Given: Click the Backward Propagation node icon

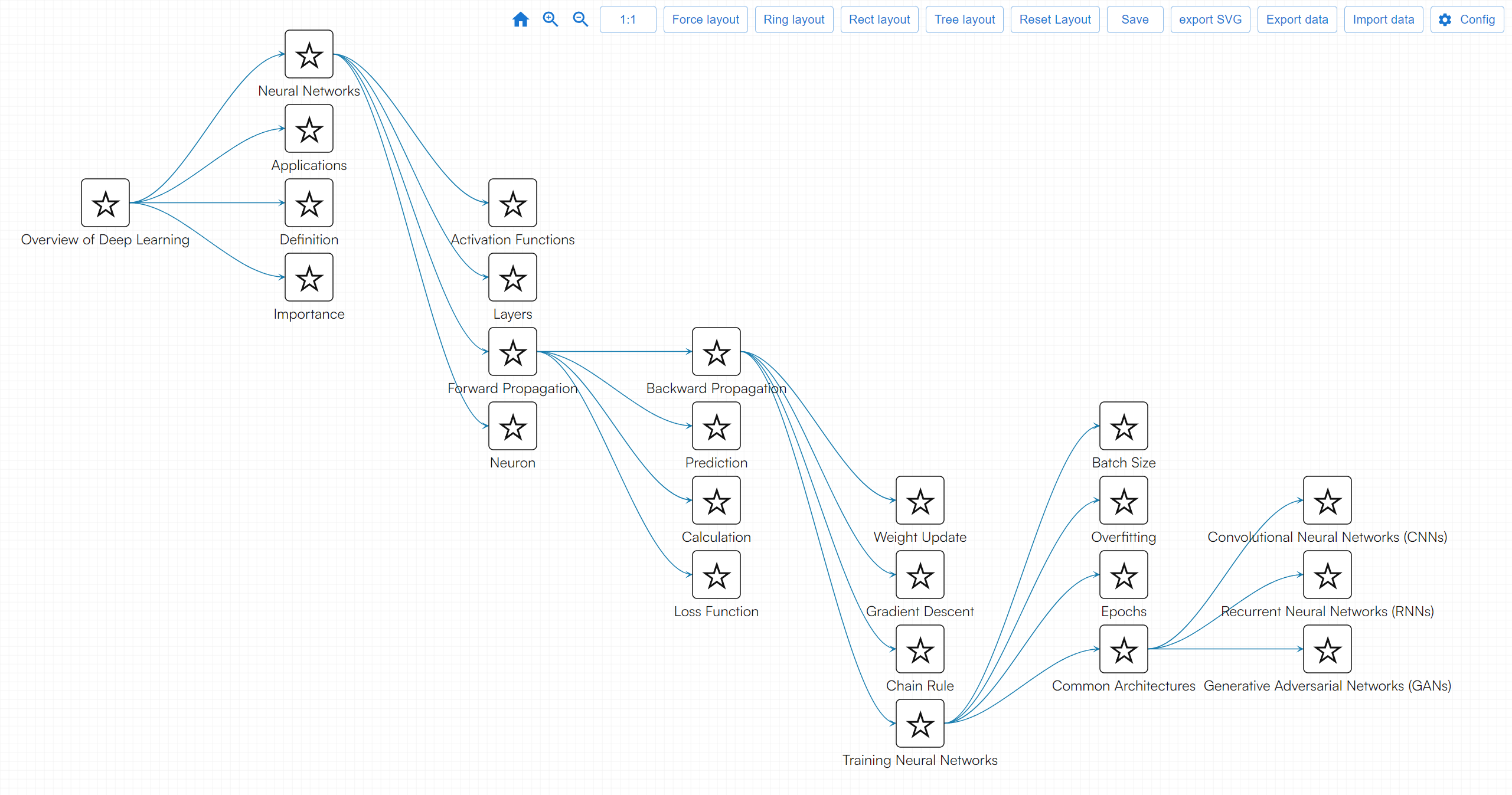Looking at the screenshot, I should coord(716,352).
